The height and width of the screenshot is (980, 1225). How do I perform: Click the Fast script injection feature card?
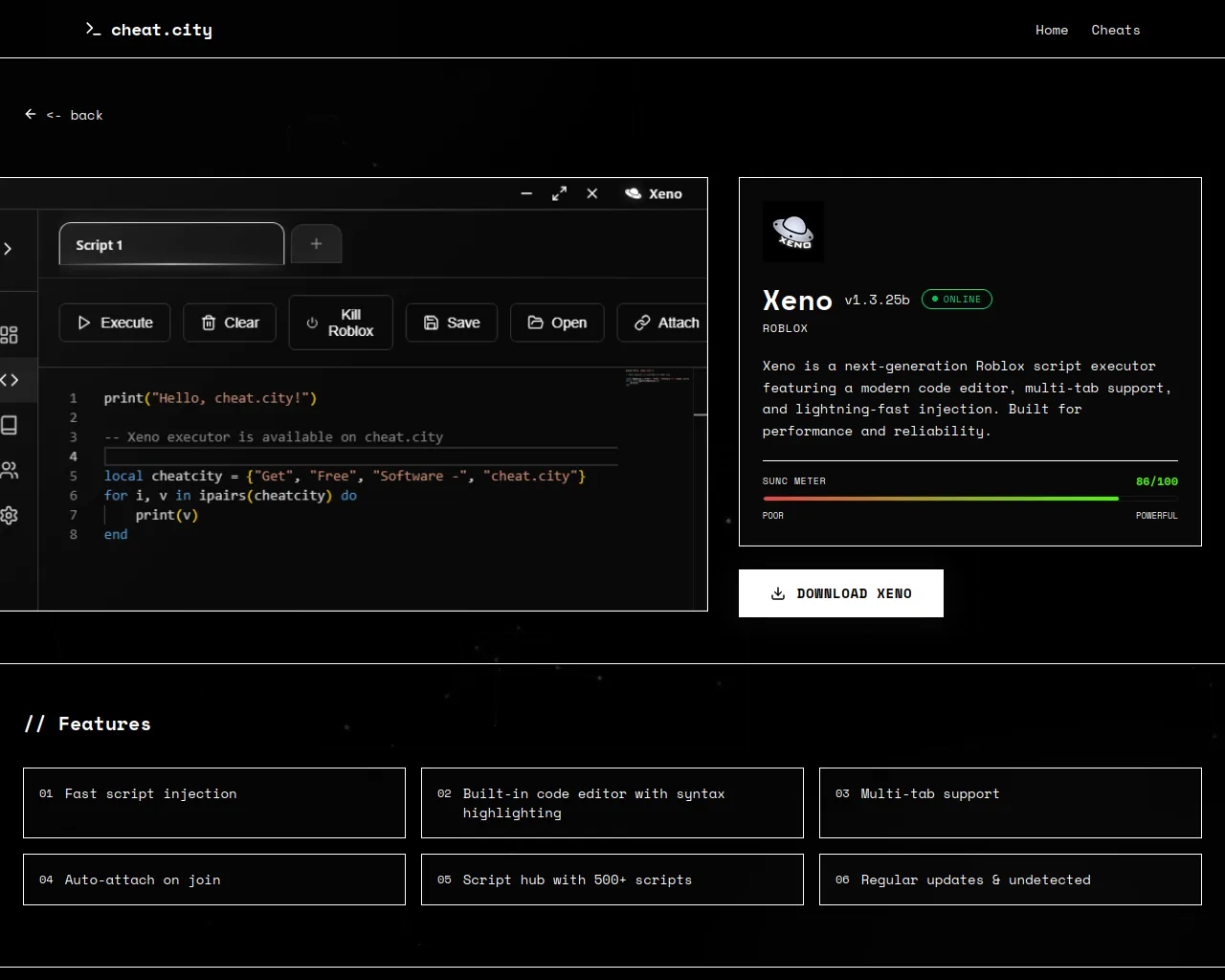pyautogui.click(x=214, y=803)
